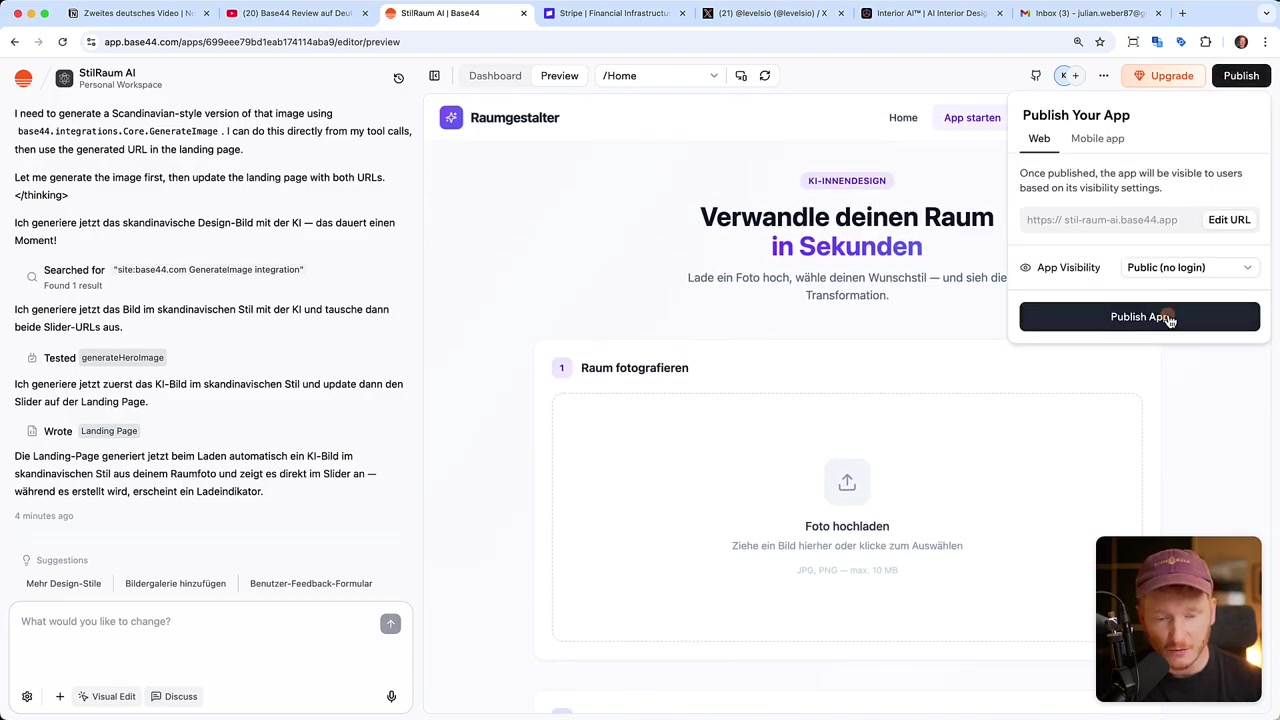Click the Foto hochladen upload area
This screenshot has height=720, width=1280.
[x=847, y=518]
